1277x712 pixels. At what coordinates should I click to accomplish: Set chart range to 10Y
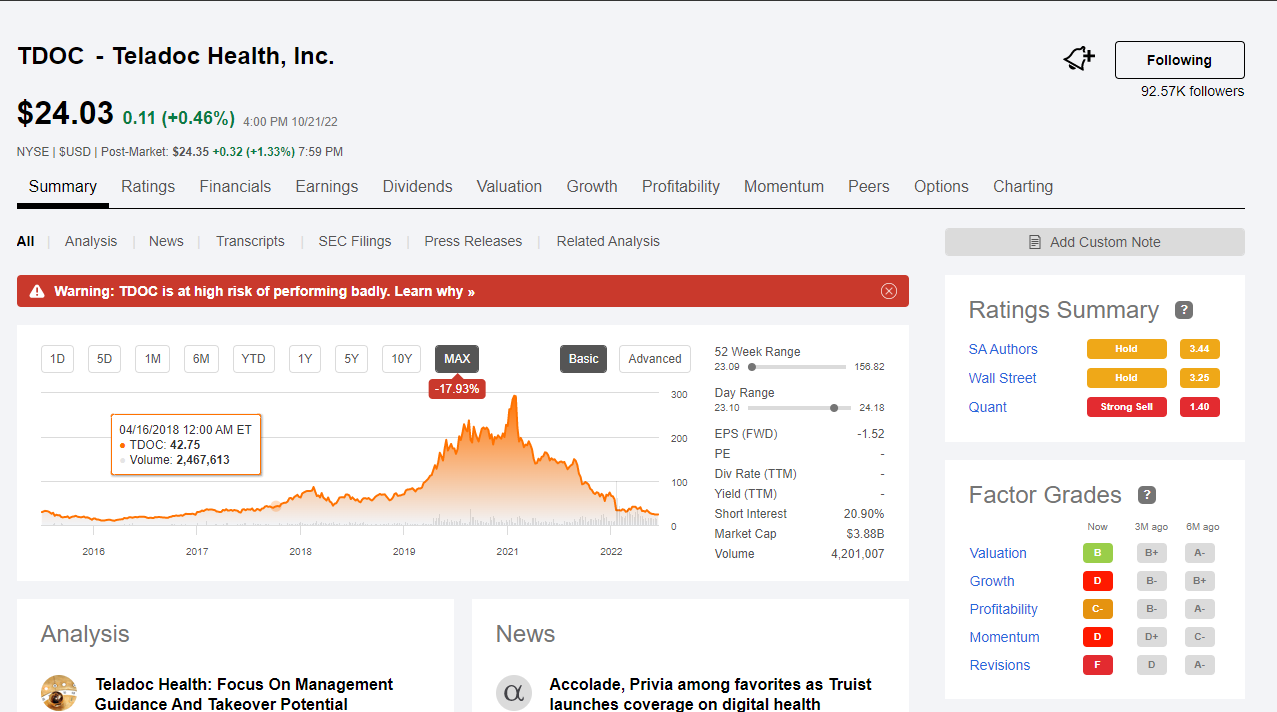pos(401,359)
